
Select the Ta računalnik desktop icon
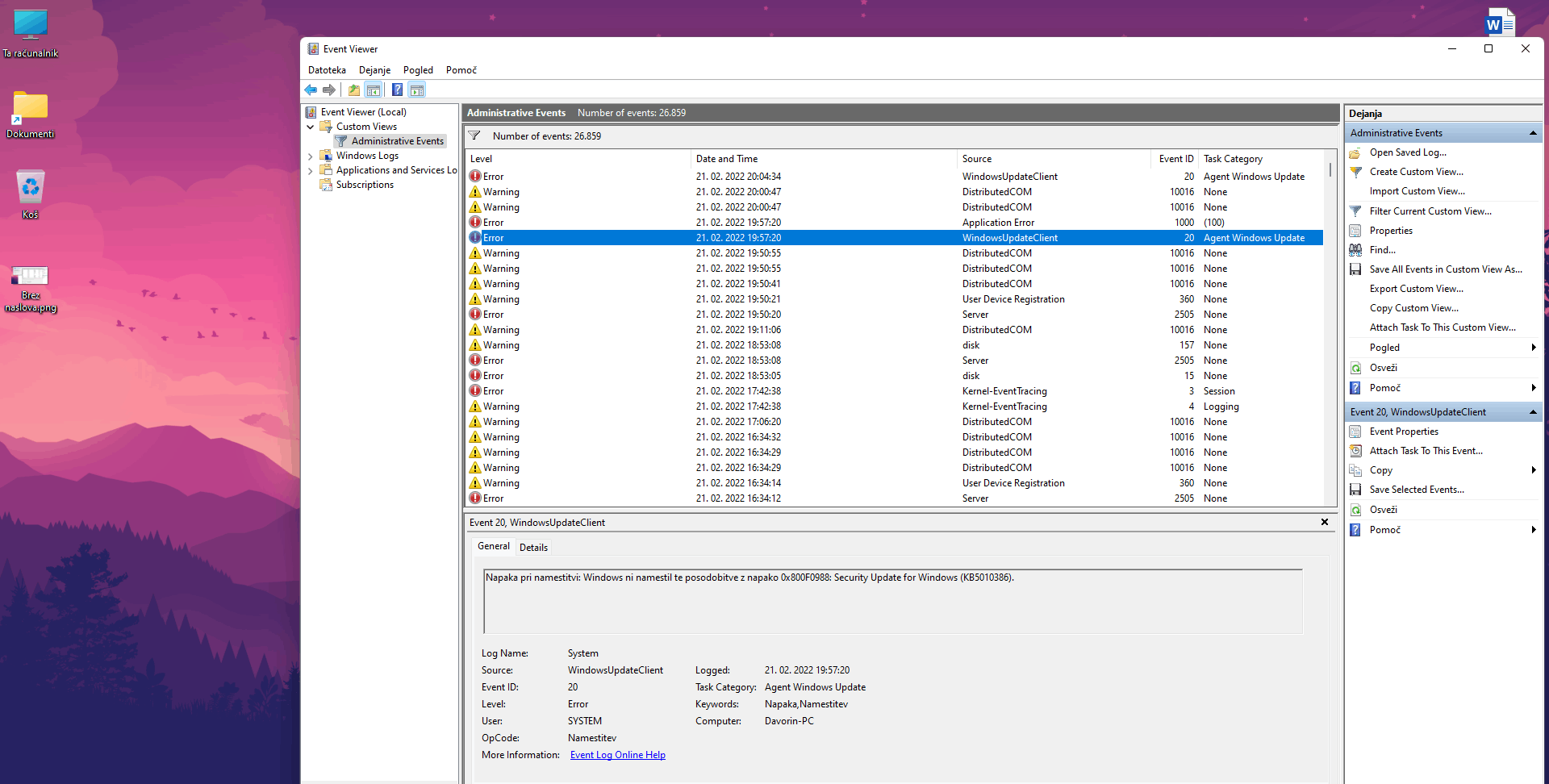31,34
